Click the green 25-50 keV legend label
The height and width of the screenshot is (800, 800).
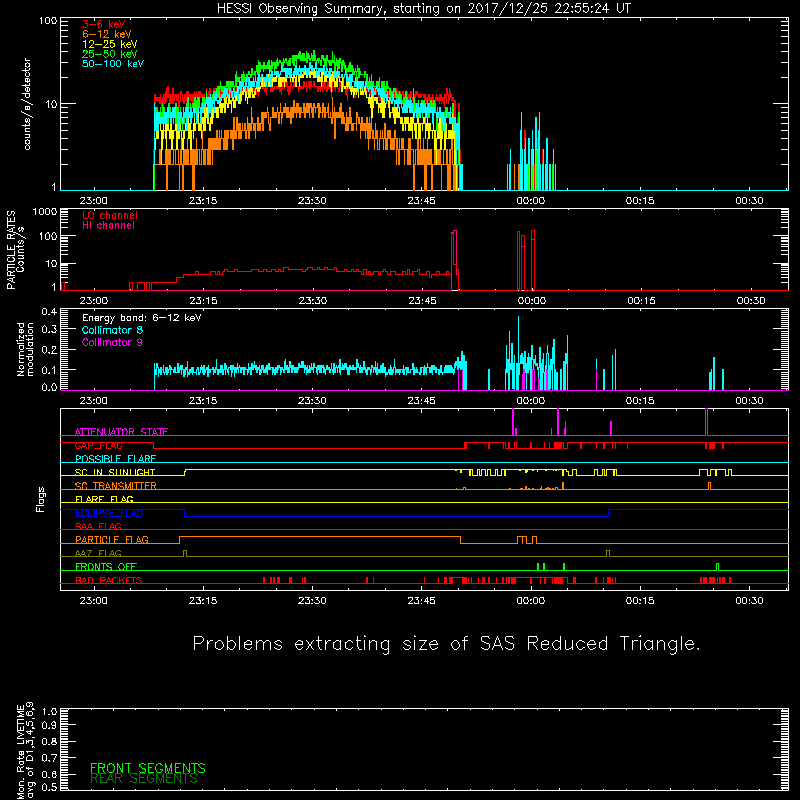point(110,54)
